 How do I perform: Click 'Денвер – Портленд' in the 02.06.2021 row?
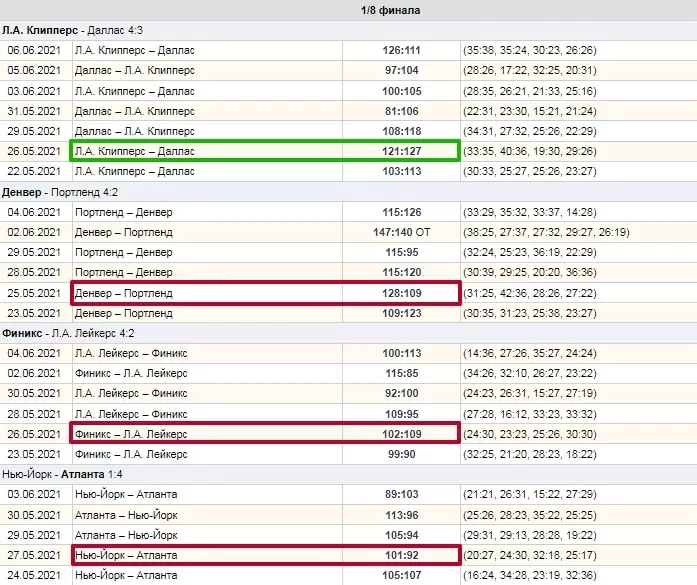click(124, 232)
